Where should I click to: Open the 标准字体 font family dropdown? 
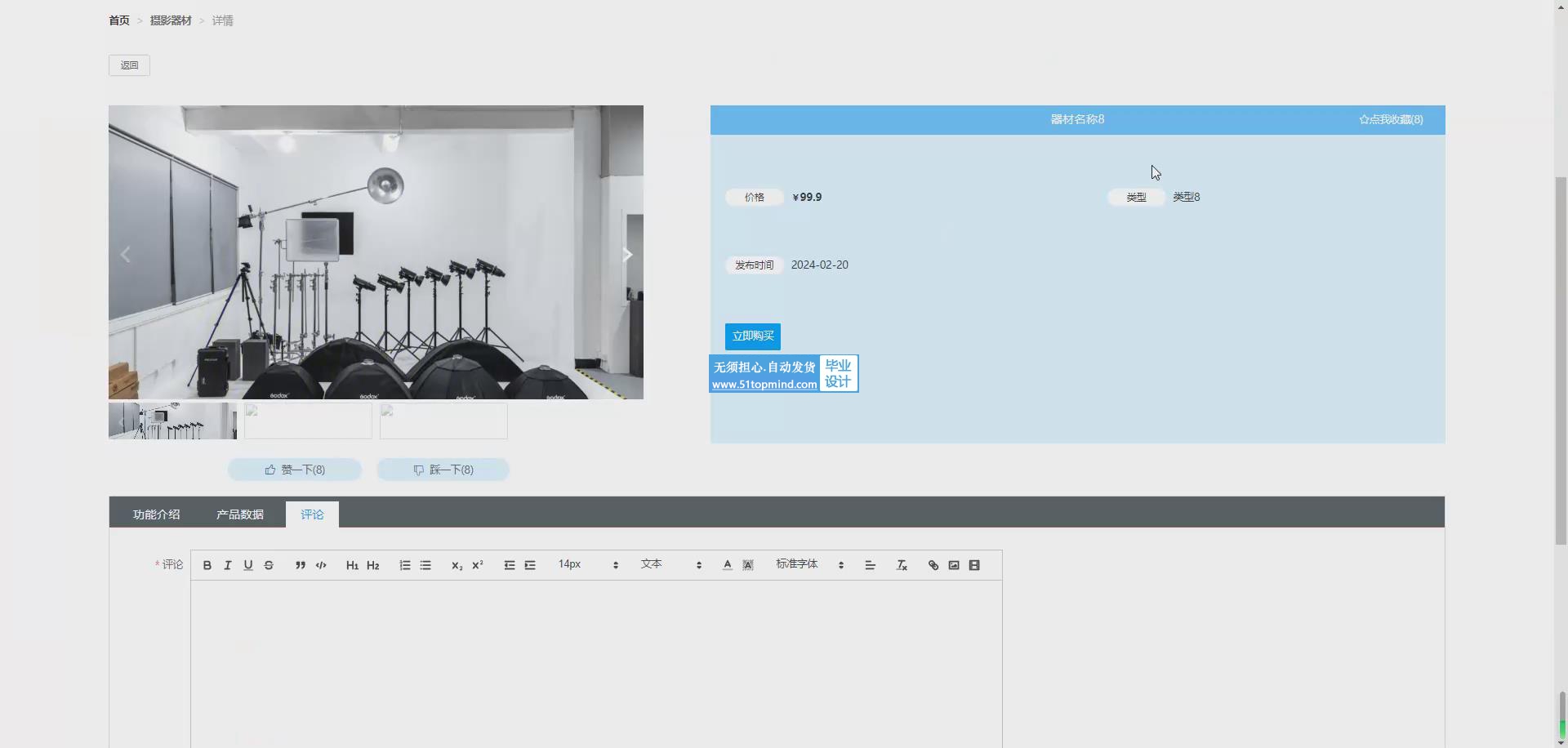(809, 564)
